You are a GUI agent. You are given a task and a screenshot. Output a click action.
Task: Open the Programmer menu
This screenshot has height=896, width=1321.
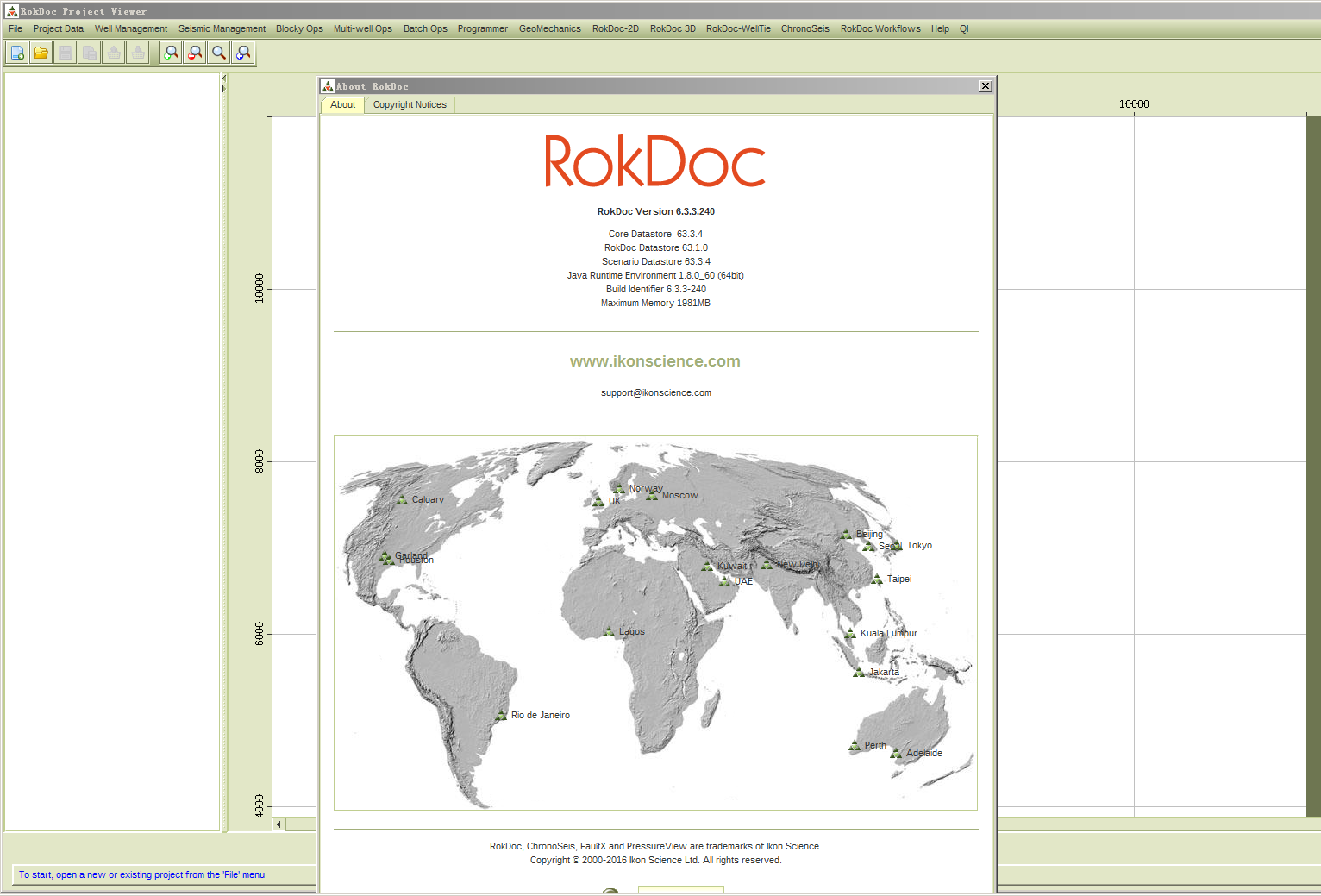[x=483, y=28]
